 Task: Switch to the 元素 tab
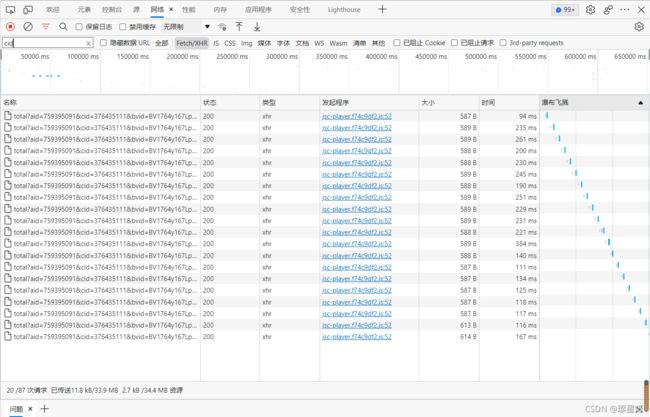pos(84,10)
